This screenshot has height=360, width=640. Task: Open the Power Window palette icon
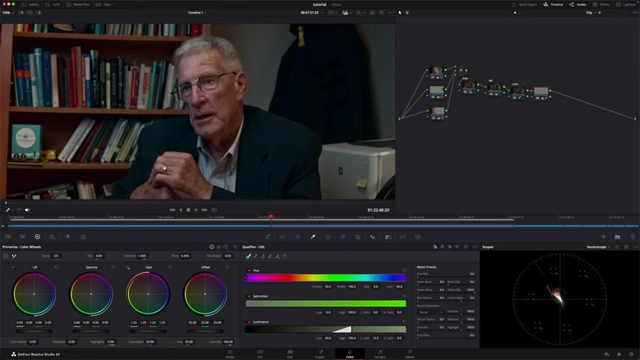[328, 237]
